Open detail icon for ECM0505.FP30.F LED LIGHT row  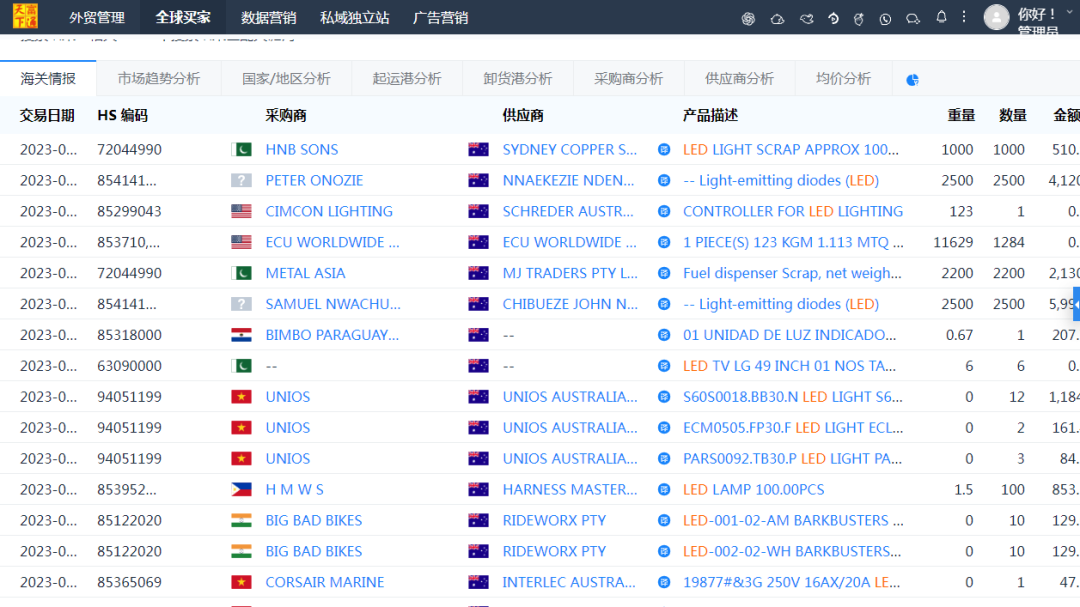(664, 428)
